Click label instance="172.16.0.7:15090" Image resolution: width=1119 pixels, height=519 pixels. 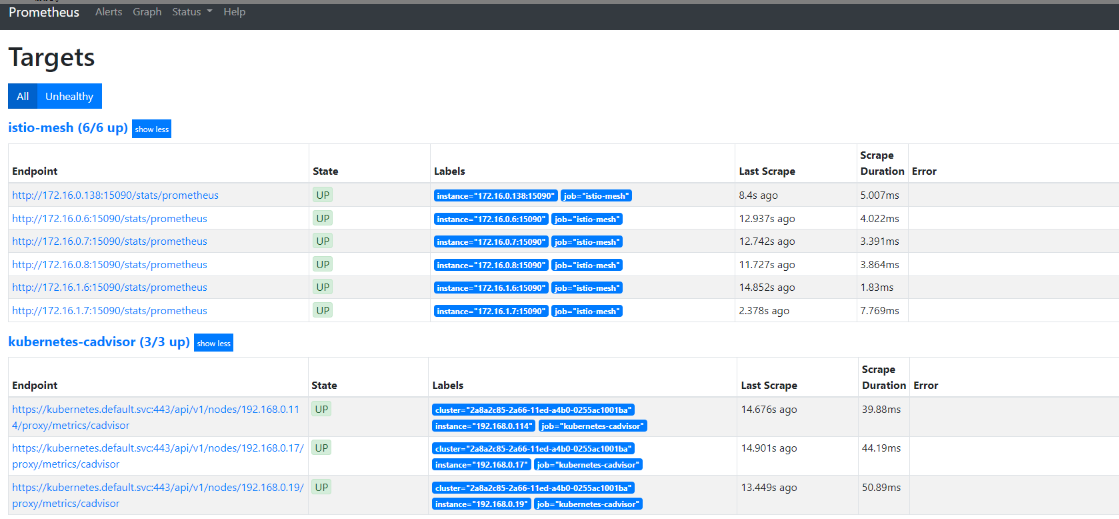491,242
